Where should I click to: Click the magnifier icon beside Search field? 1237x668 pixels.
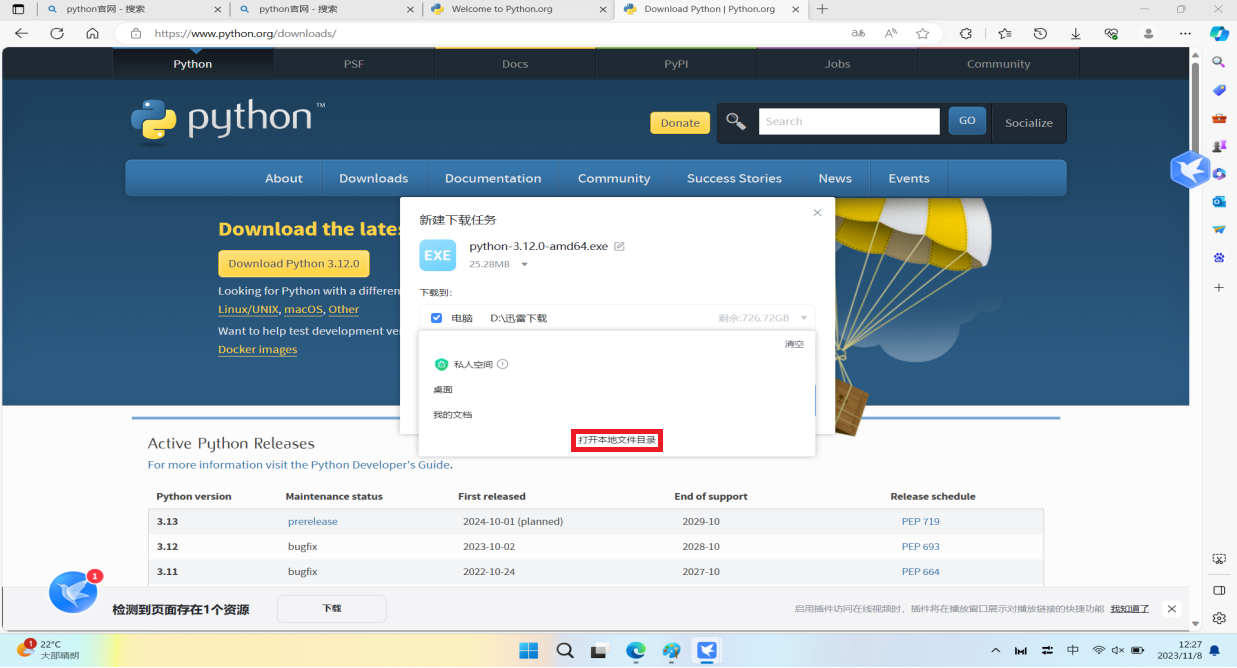pos(736,122)
